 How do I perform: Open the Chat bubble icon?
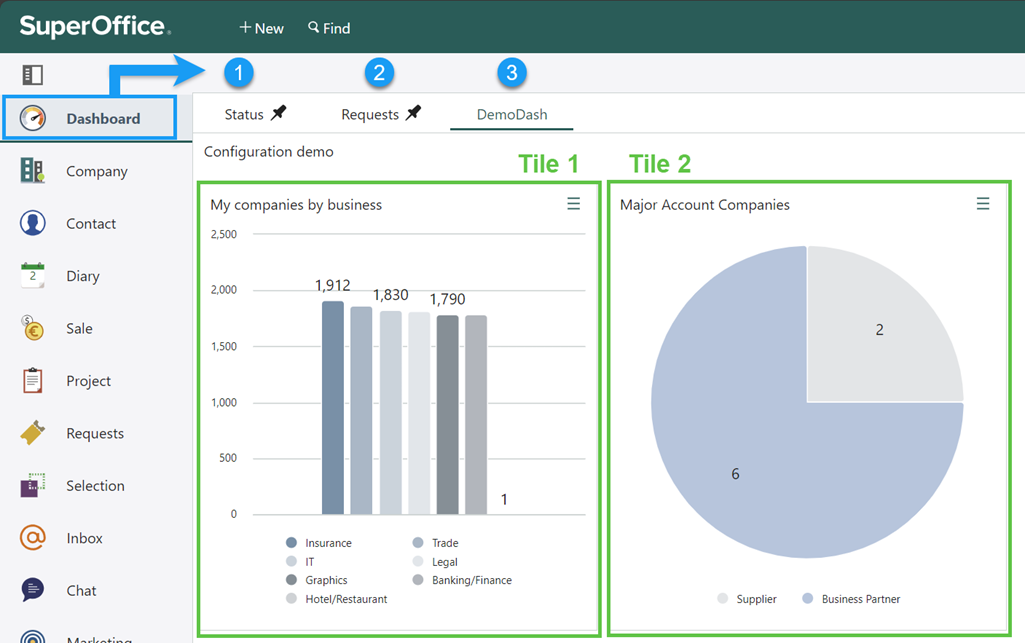click(33, 590)
